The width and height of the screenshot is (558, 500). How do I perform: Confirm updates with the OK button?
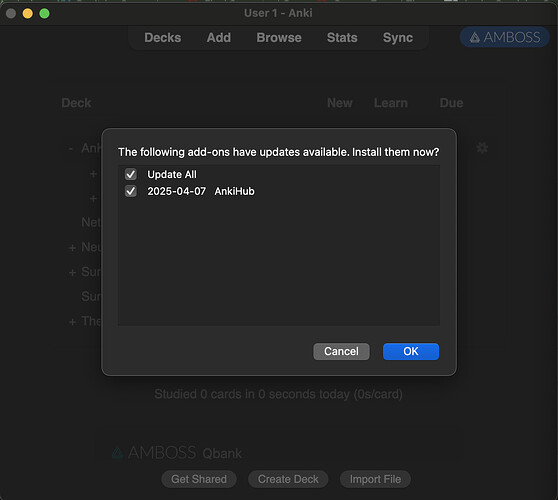click(x=411, y=351)
